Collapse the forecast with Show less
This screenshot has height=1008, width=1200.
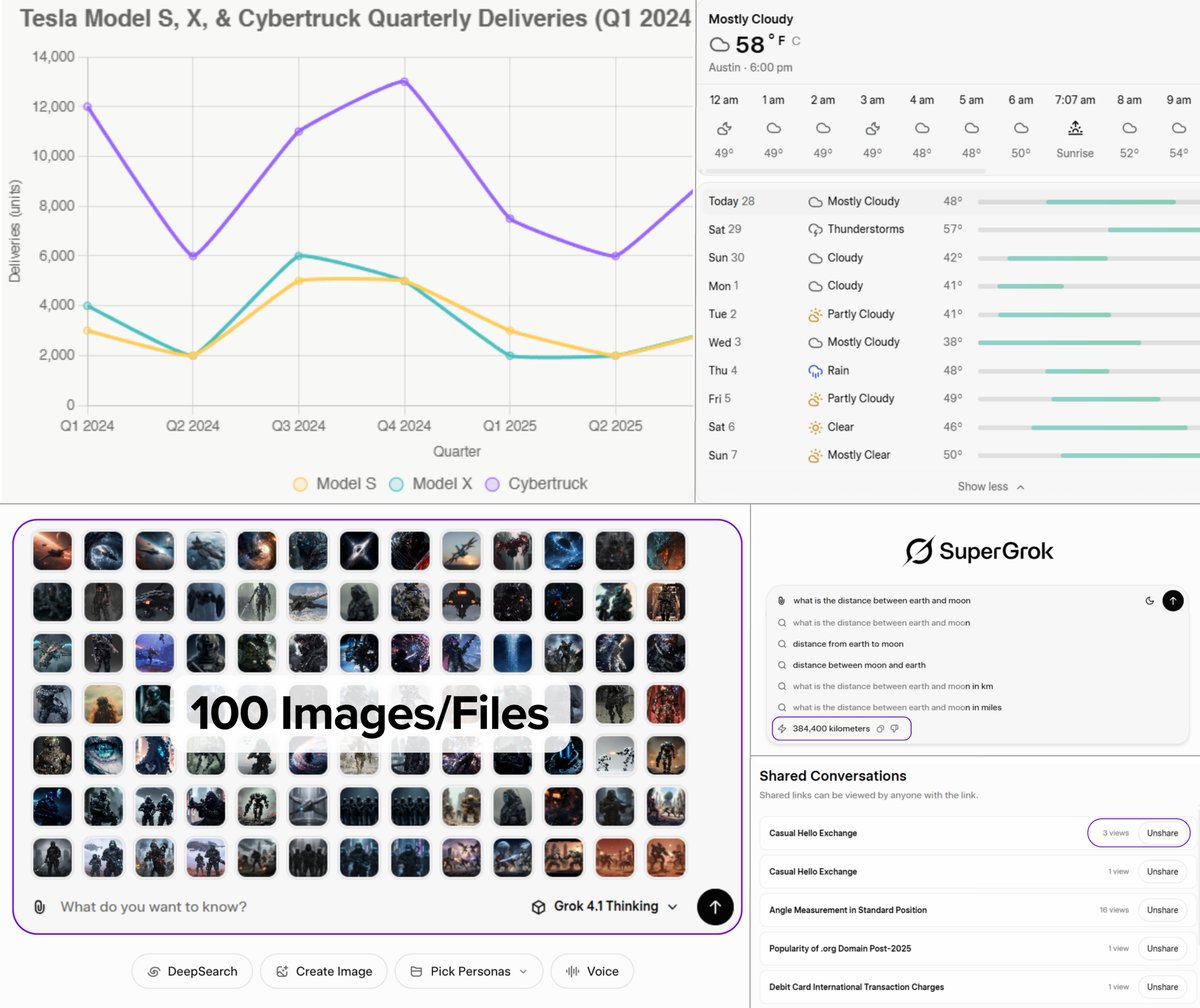click(x=990, y=487)
